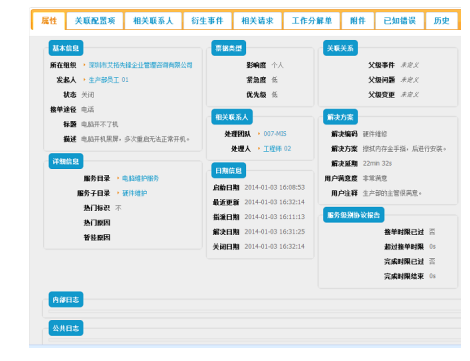470x361 pixels.
Task: Select origin value 电话
Action: [x=88, y=109]
